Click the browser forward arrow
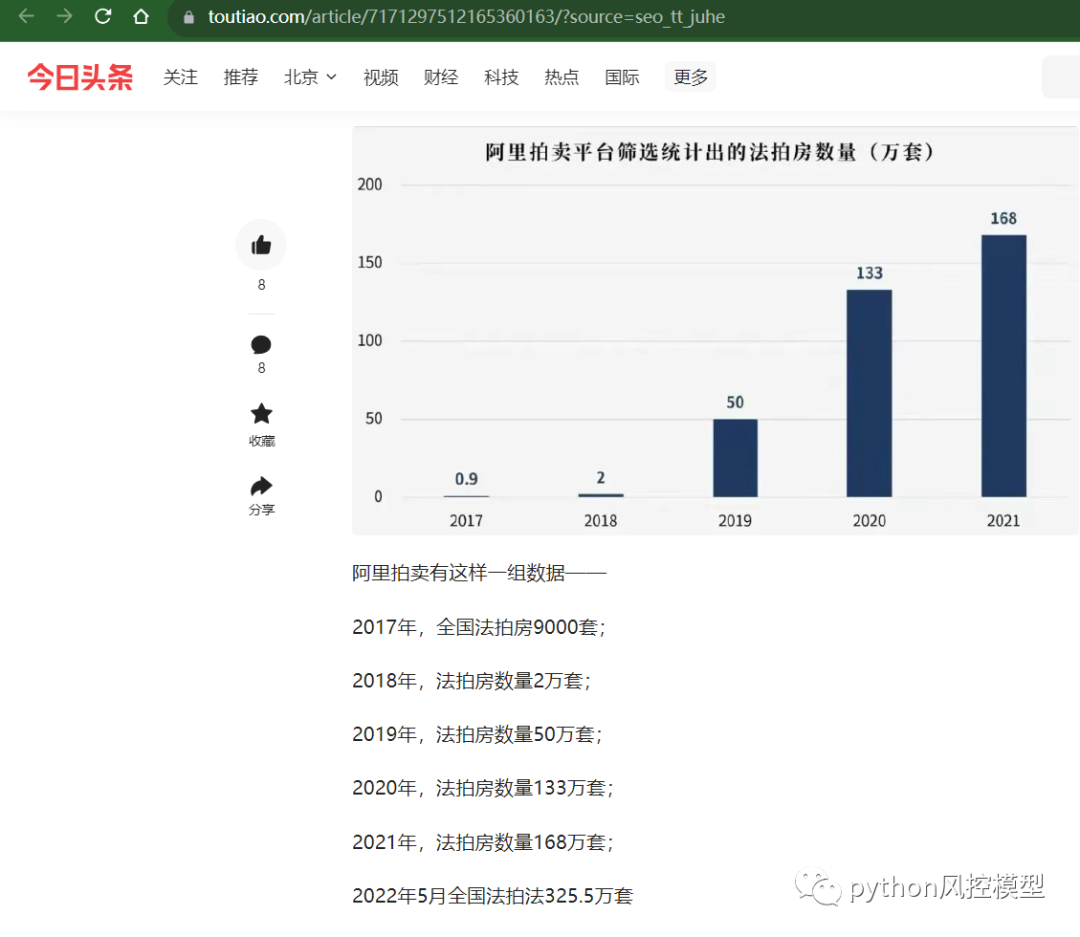 coord(65,16)
